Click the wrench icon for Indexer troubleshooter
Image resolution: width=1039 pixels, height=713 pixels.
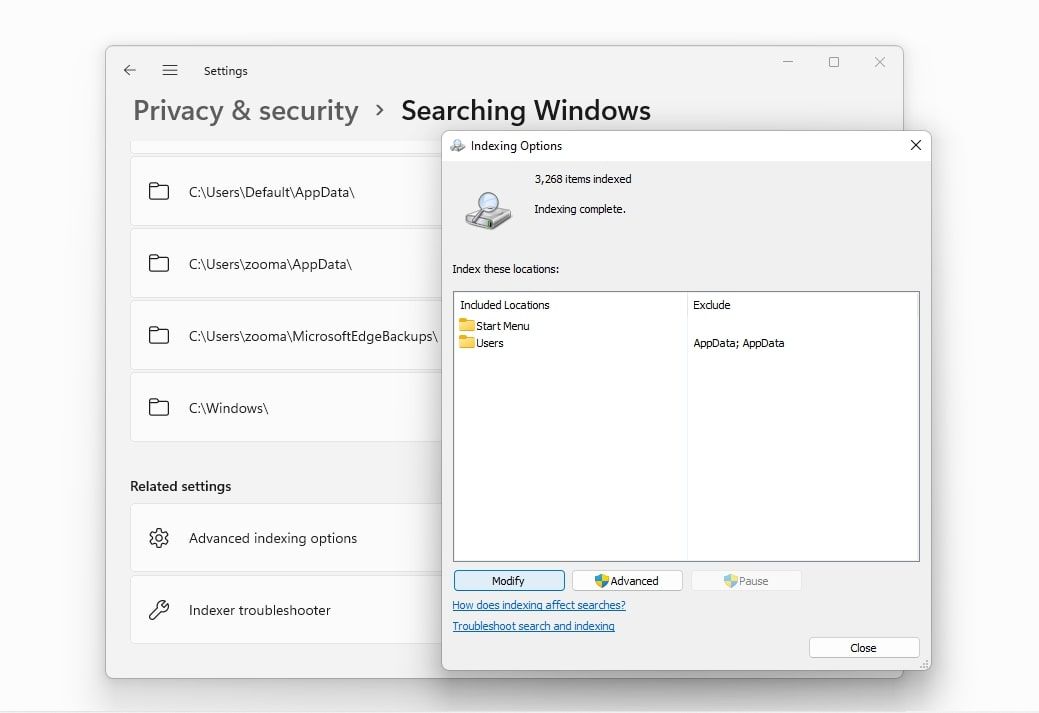(x=159, y=610)
